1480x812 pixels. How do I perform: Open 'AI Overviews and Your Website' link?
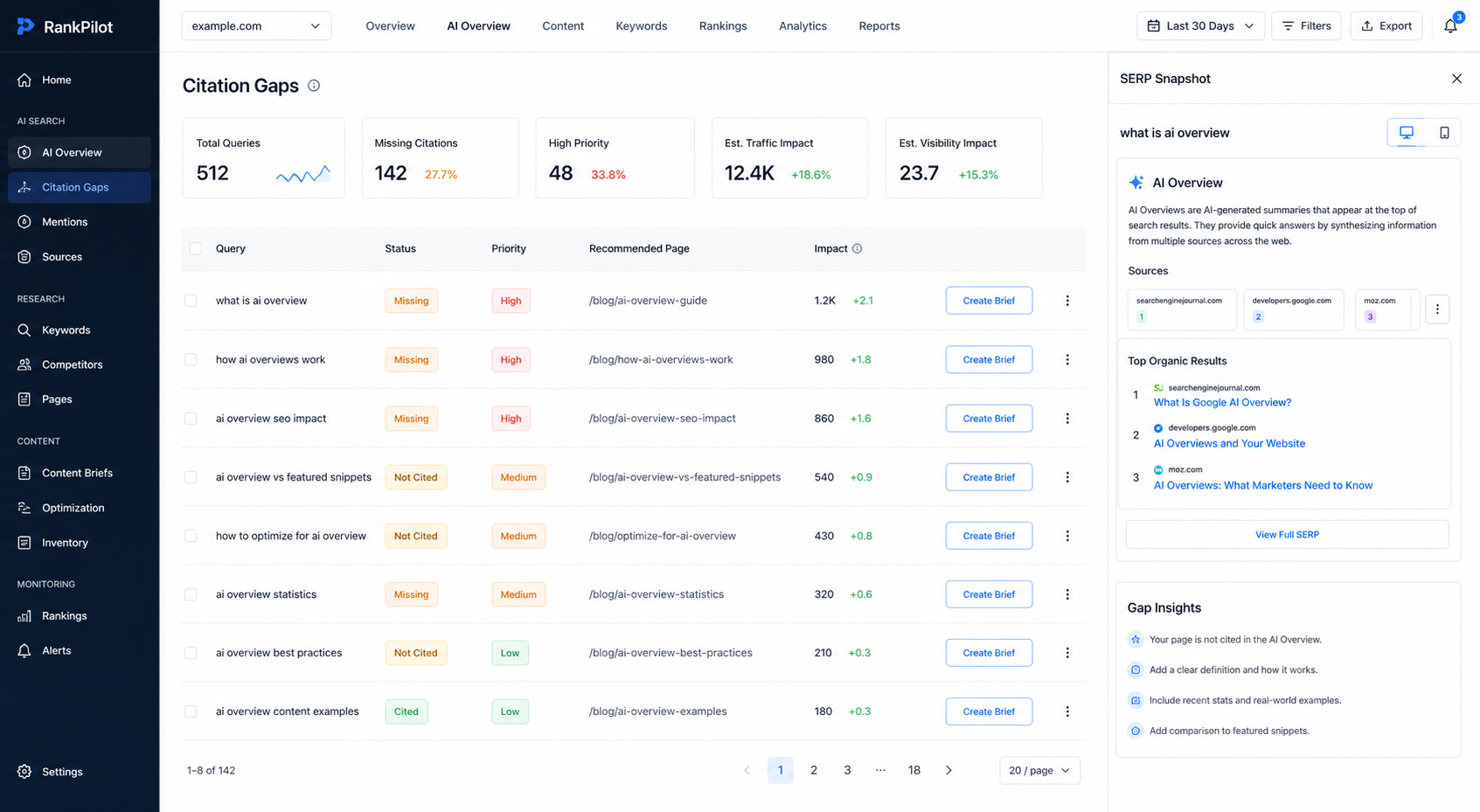1229,444
